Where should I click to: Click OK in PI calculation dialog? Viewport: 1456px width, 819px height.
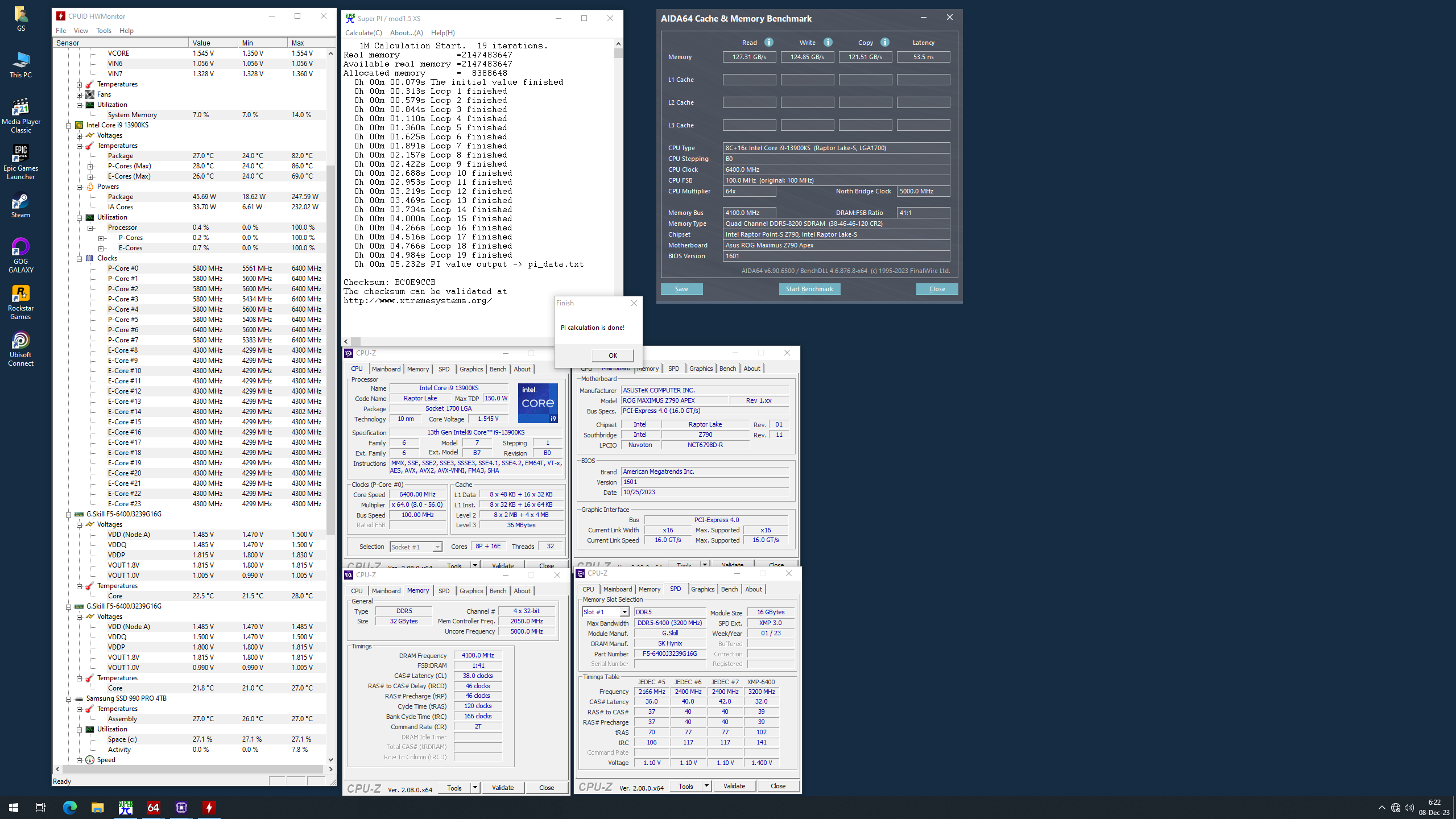click(613, 355)
